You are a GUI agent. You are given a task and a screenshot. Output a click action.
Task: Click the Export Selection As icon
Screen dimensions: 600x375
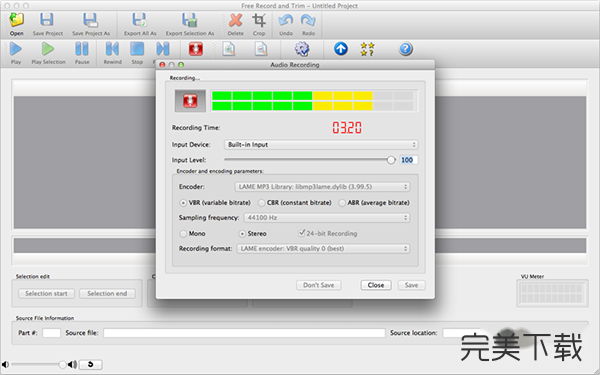pos(189,20)
